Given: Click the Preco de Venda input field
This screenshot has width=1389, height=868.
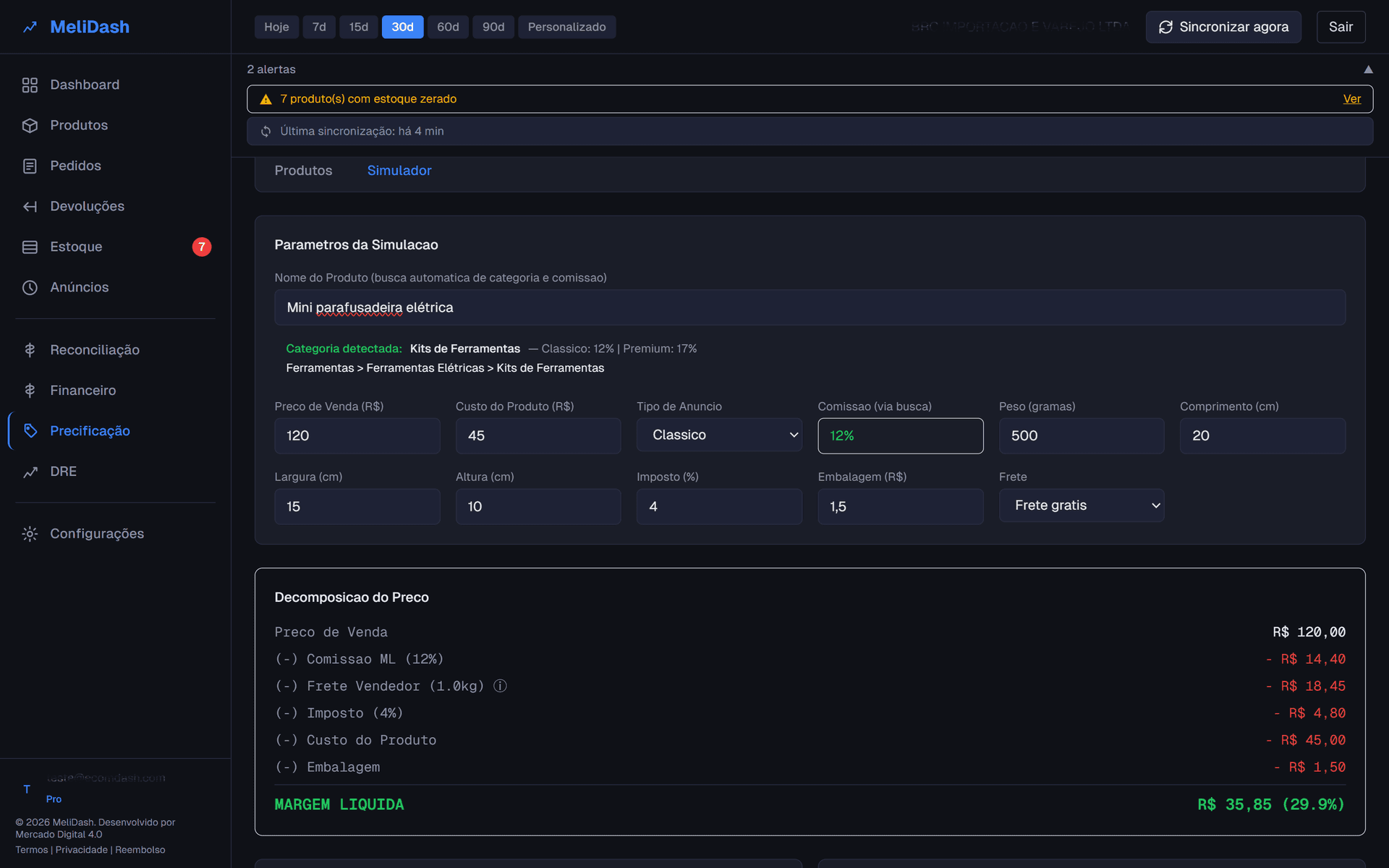Looking at the screenshot, I should 357,435.
